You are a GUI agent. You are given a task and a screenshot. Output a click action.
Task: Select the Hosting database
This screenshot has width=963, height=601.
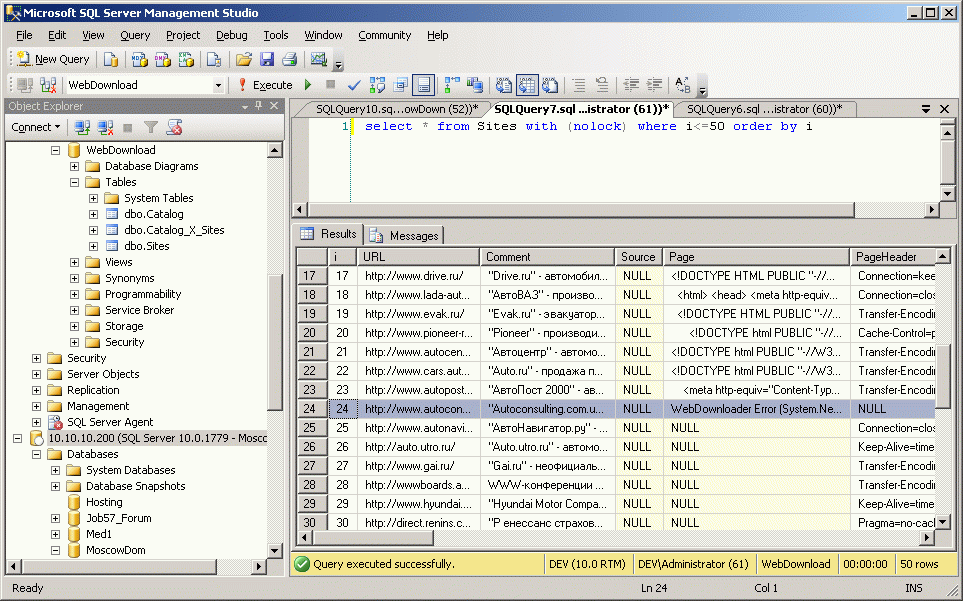[104, 502]
